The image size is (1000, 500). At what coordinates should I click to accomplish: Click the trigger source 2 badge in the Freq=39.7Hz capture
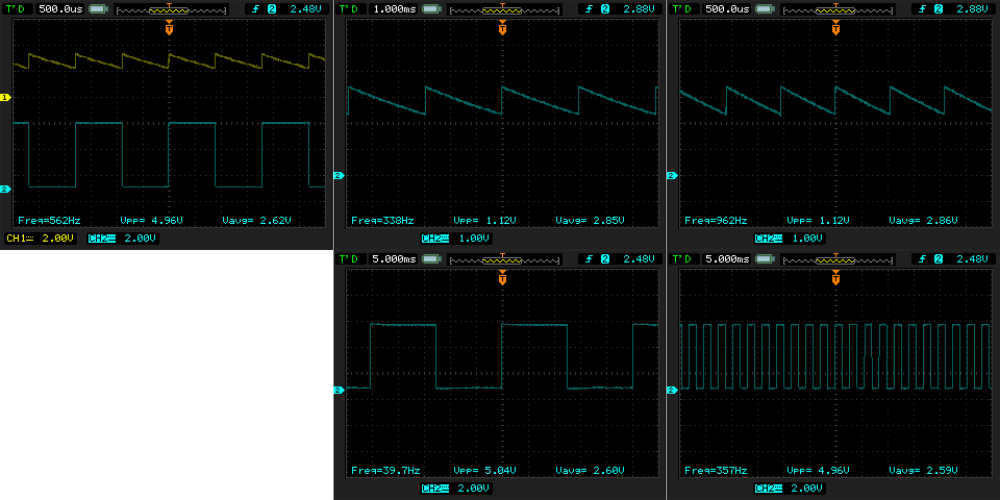tap(605, 259)
